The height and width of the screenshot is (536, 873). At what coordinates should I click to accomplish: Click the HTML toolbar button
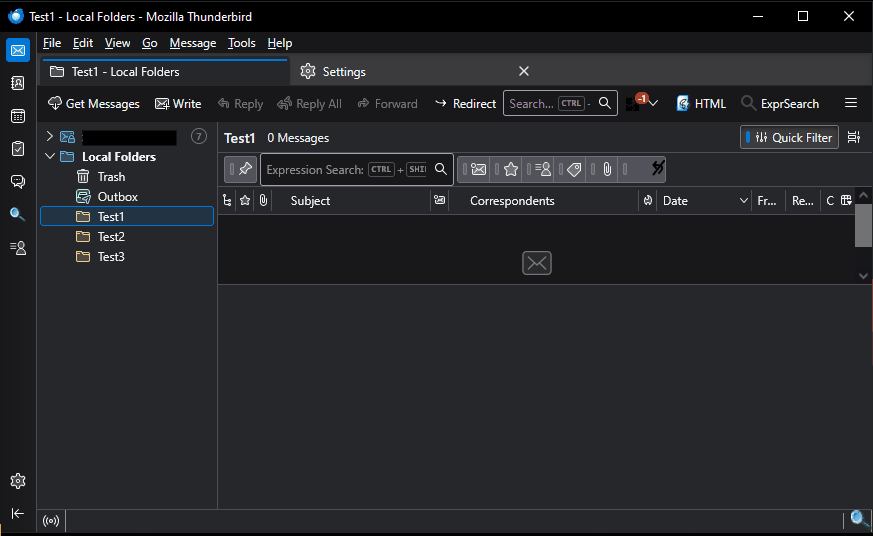point(701,104)
